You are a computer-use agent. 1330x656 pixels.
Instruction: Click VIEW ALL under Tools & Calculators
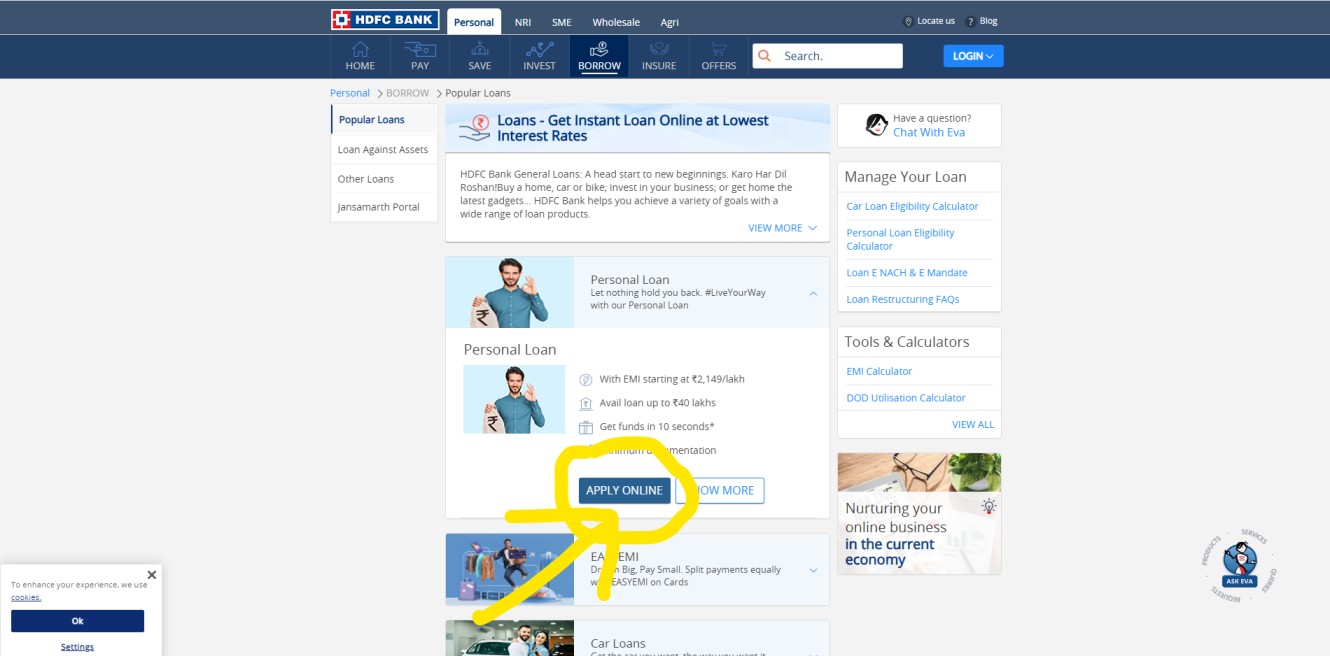[973, 425]
